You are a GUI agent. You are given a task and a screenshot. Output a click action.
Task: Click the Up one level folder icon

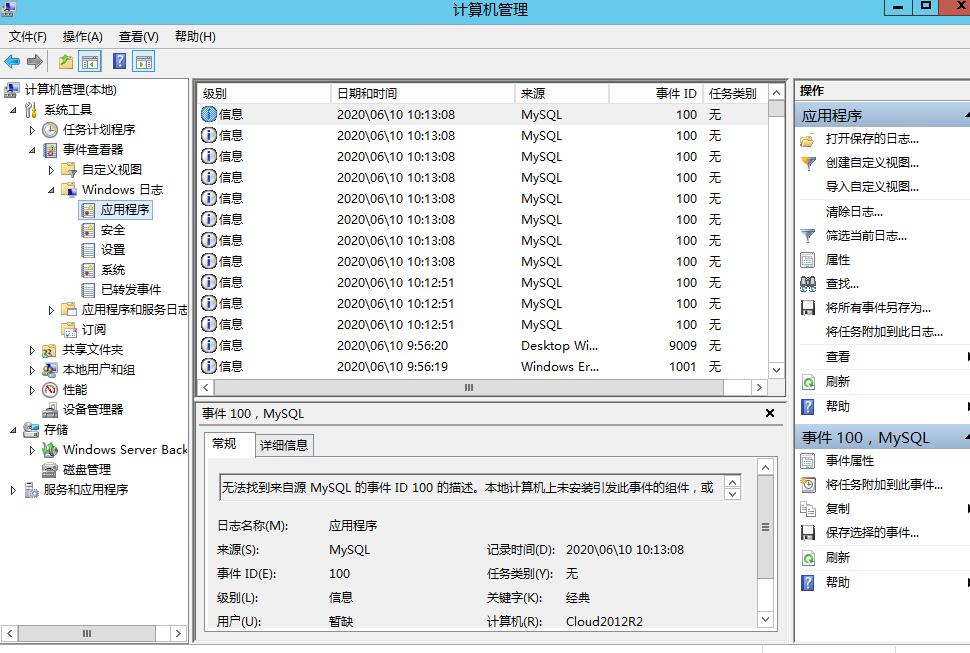coord(66,61)
